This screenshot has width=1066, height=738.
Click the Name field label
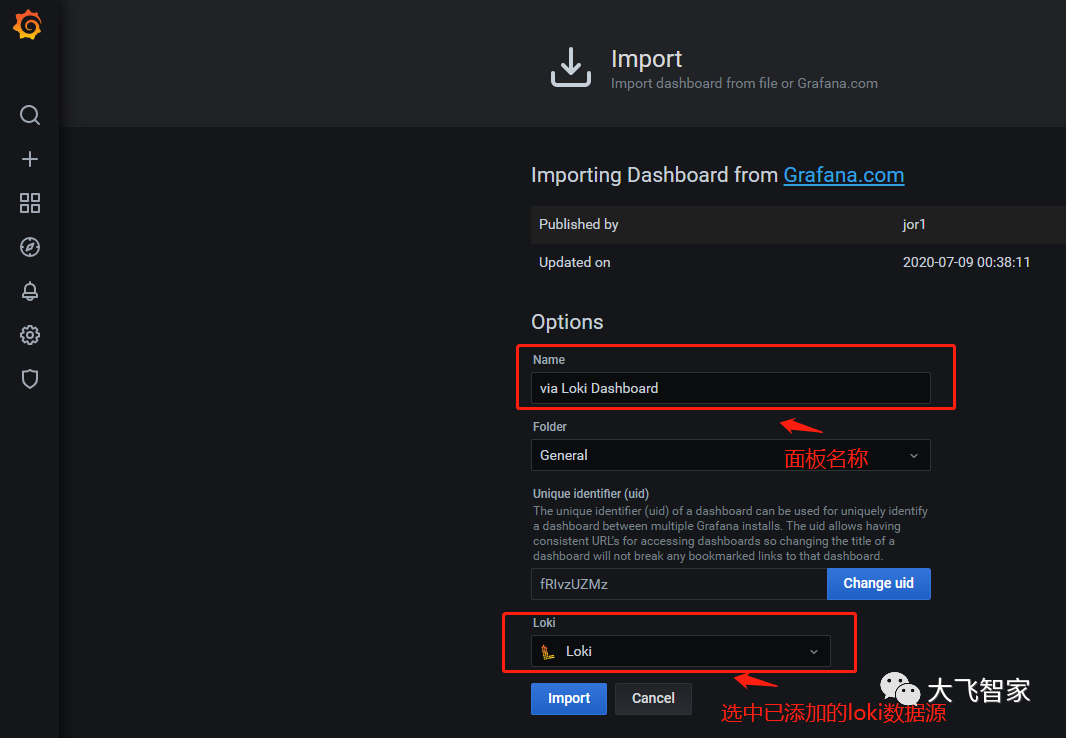pos(549,360)
